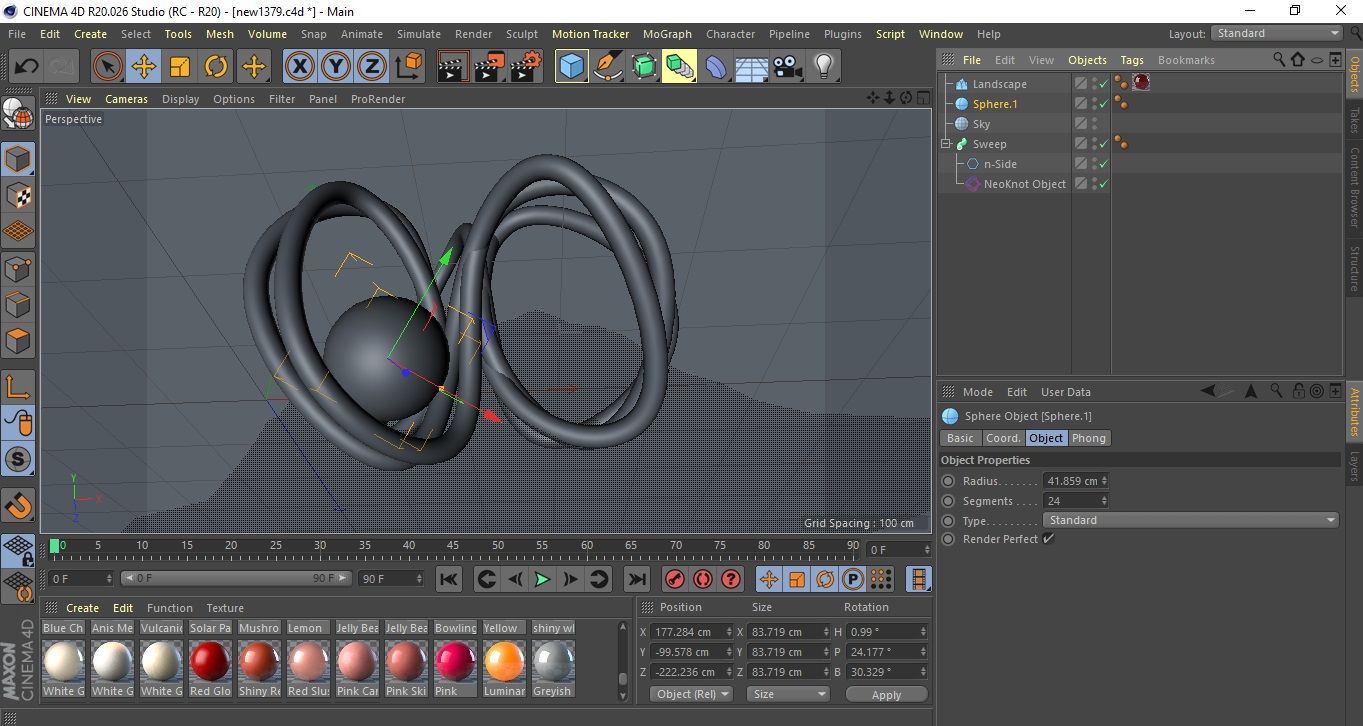Go to end of timeline
The image size is (1363, 726).
(x=636, y=579)
